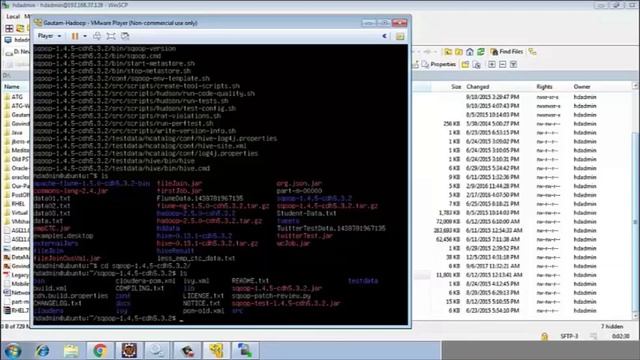Go to root directory icon in WinSCP remote panel

459,52
